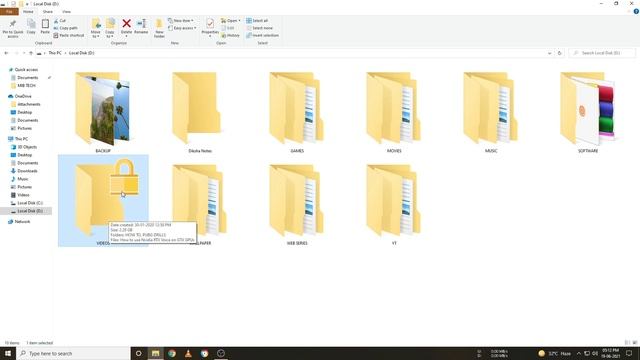Rename the selected folder
The width and height of the screenshot is (640, 360).
click(141, 27)
